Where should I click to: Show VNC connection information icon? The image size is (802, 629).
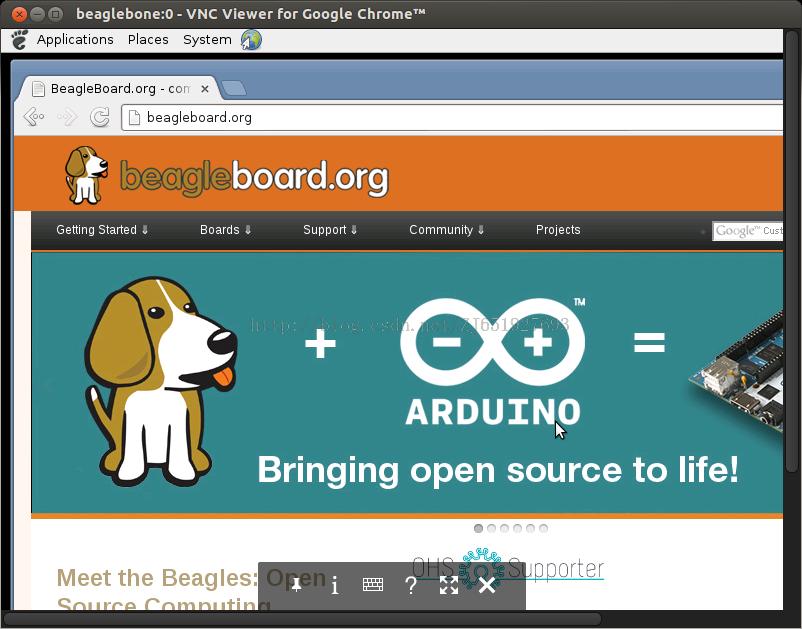coord(335,585)
